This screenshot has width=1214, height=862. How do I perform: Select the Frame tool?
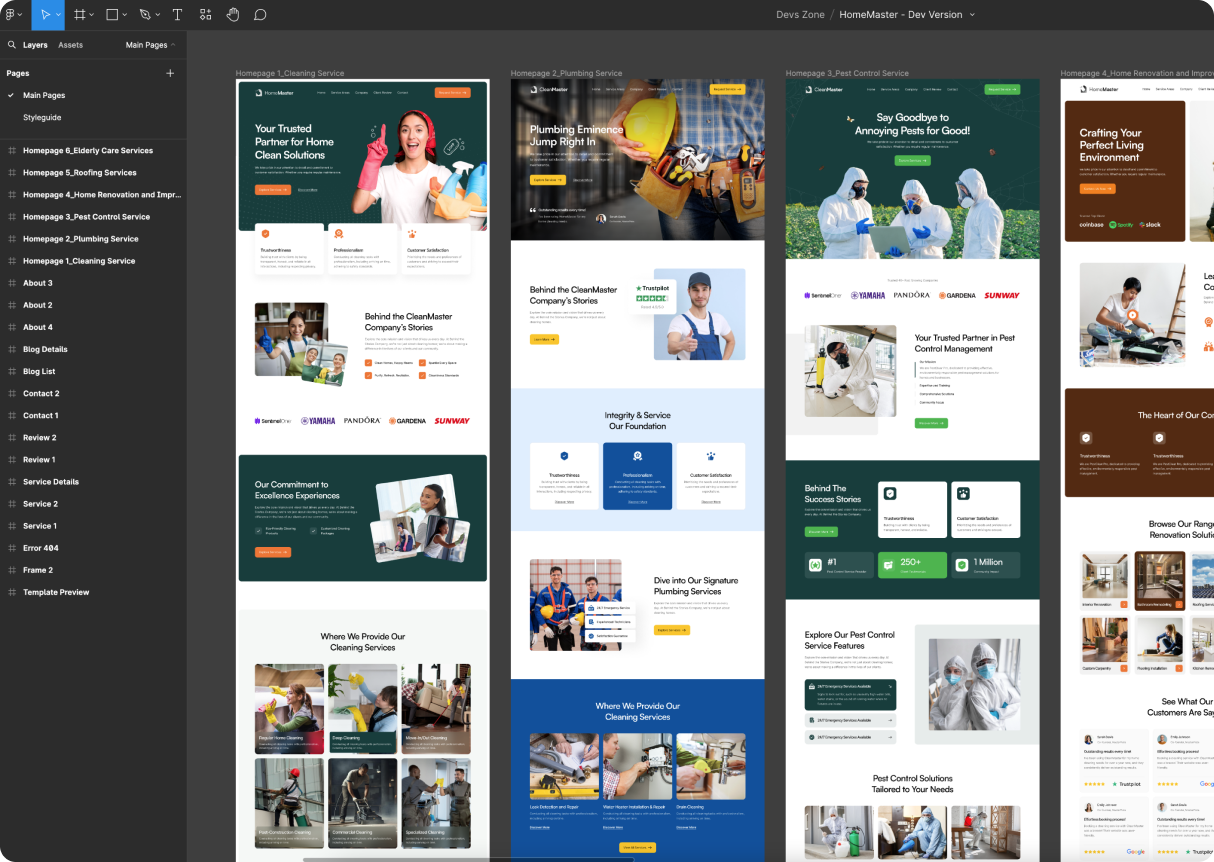[x=80, y=15]
